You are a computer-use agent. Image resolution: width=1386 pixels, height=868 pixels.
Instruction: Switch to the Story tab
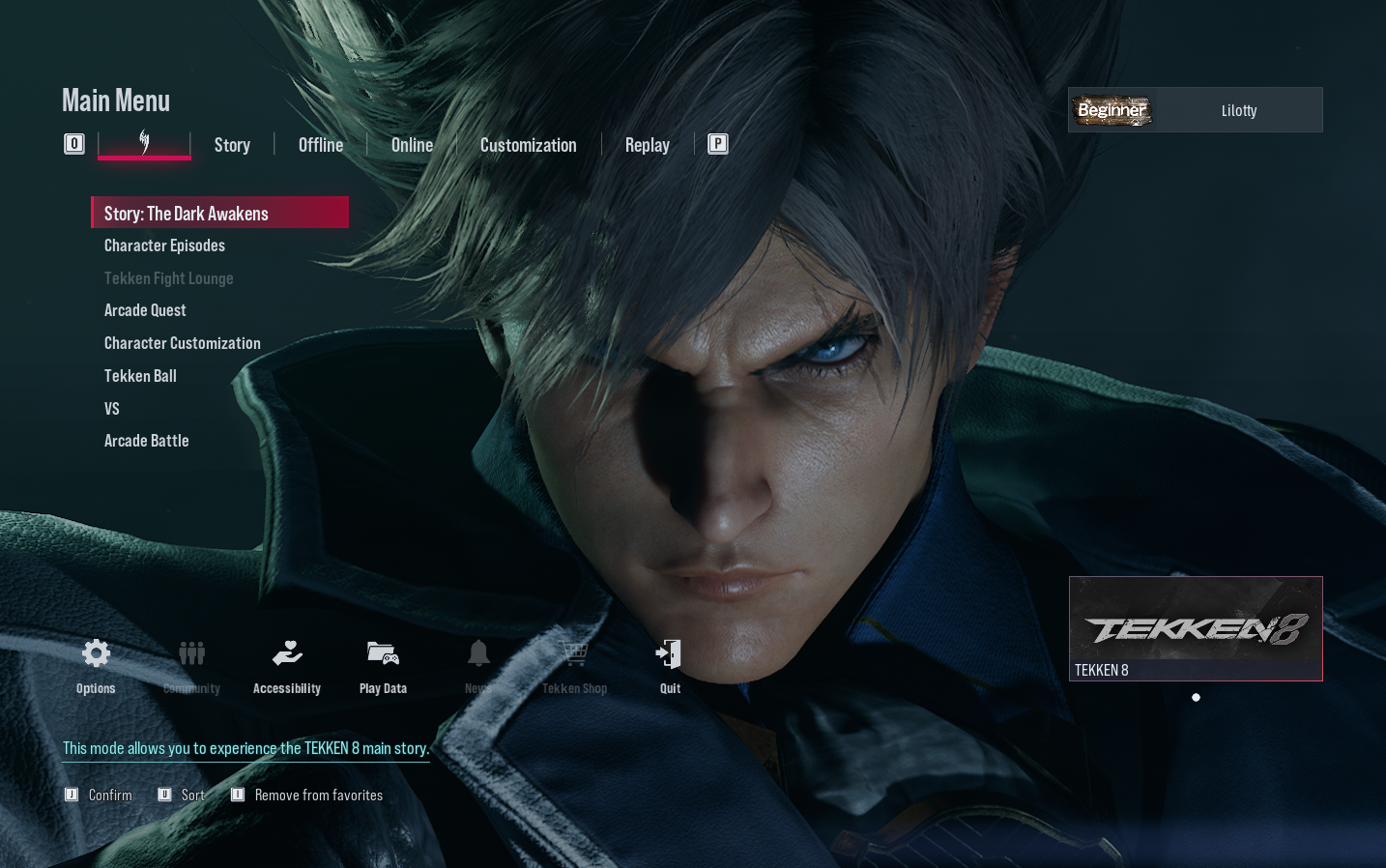point(232,145)
